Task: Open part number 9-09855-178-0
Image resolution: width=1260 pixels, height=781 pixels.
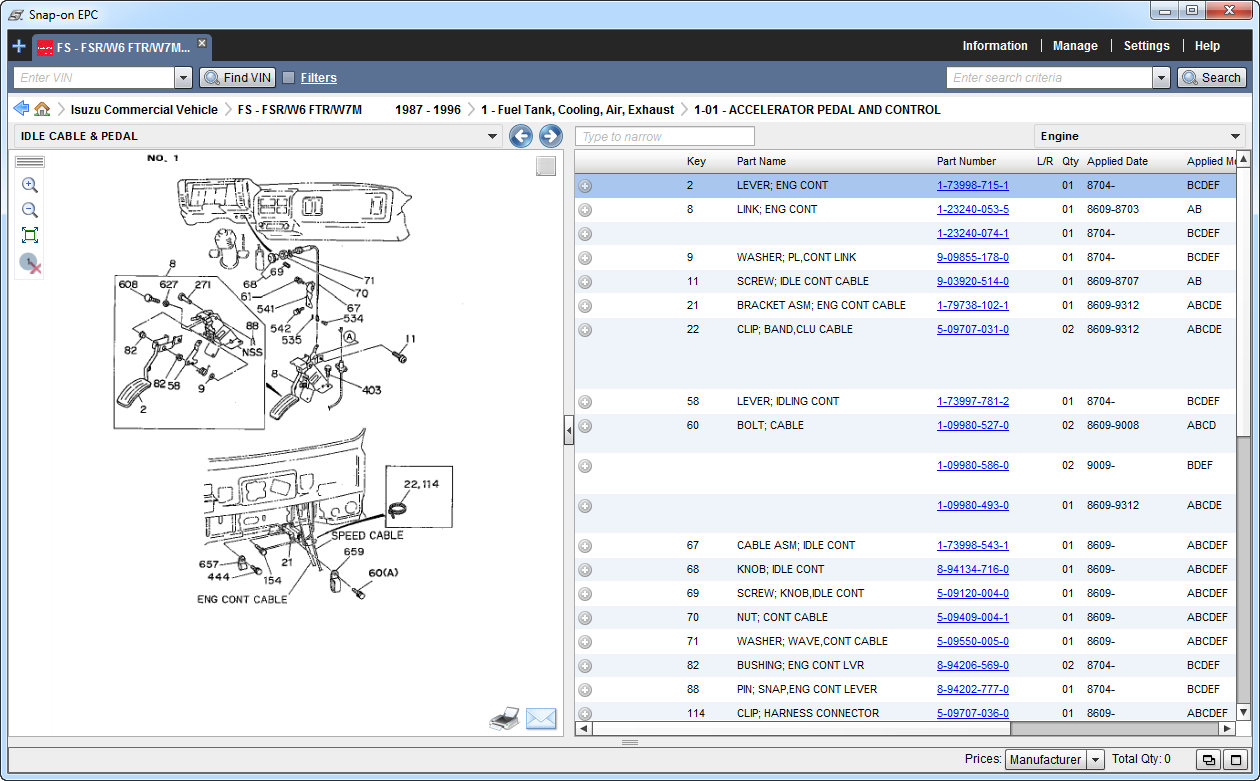Action: pyautogui.click(x=973, y=257)
